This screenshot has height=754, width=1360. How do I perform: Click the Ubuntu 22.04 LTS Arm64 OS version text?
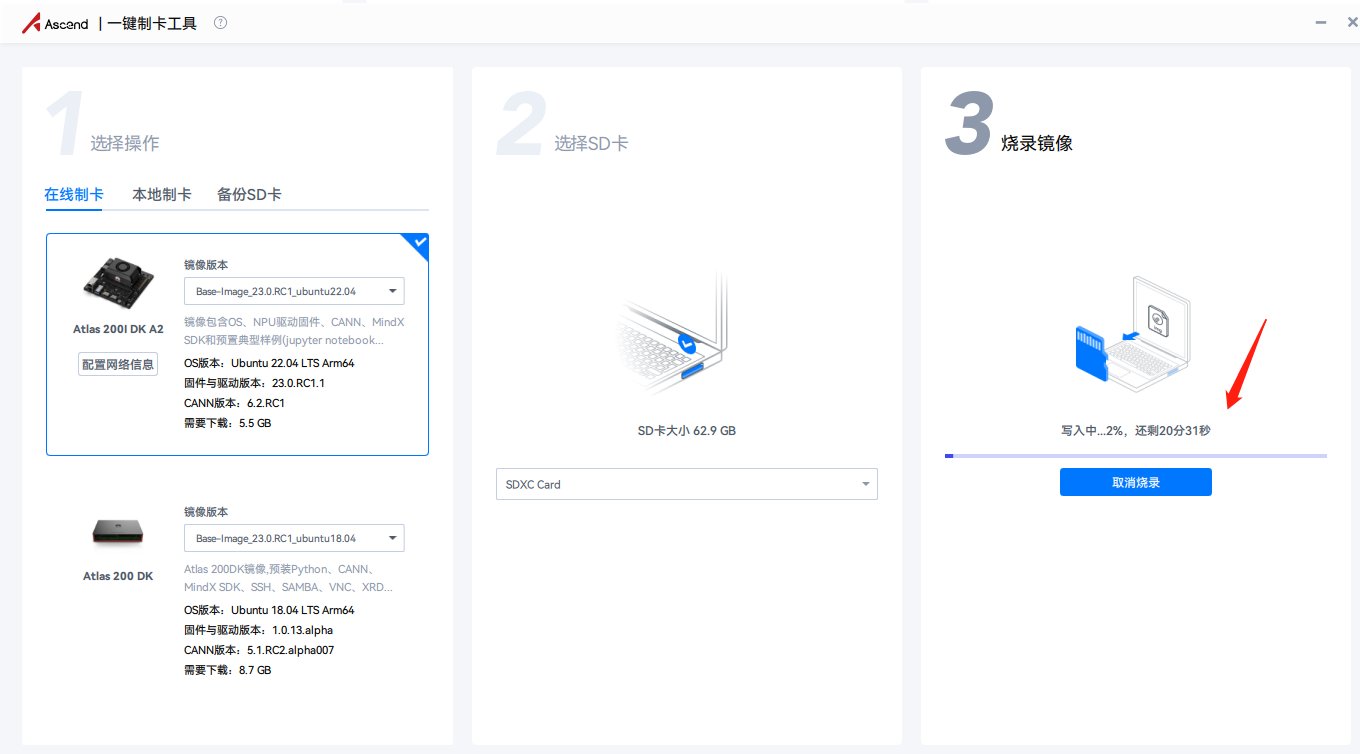[x=269, y=363]
